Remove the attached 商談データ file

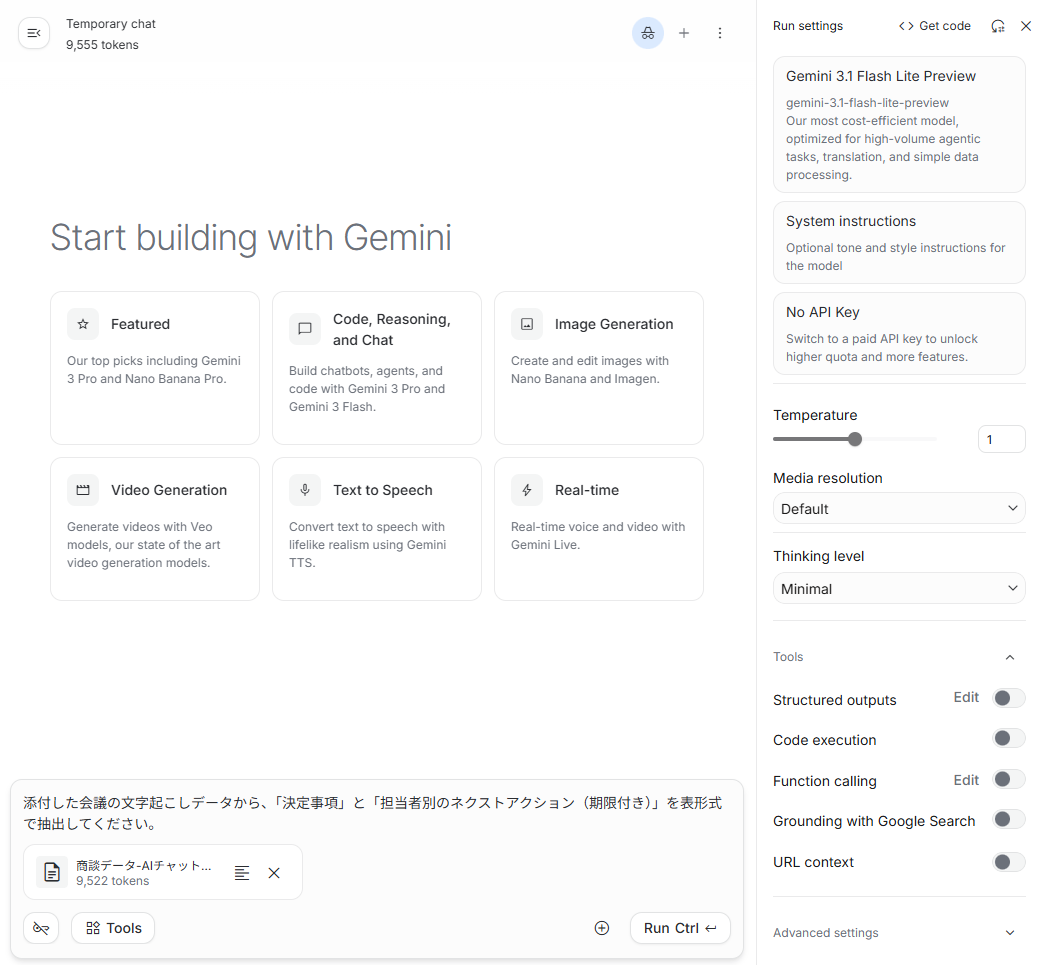pos(274,873)
